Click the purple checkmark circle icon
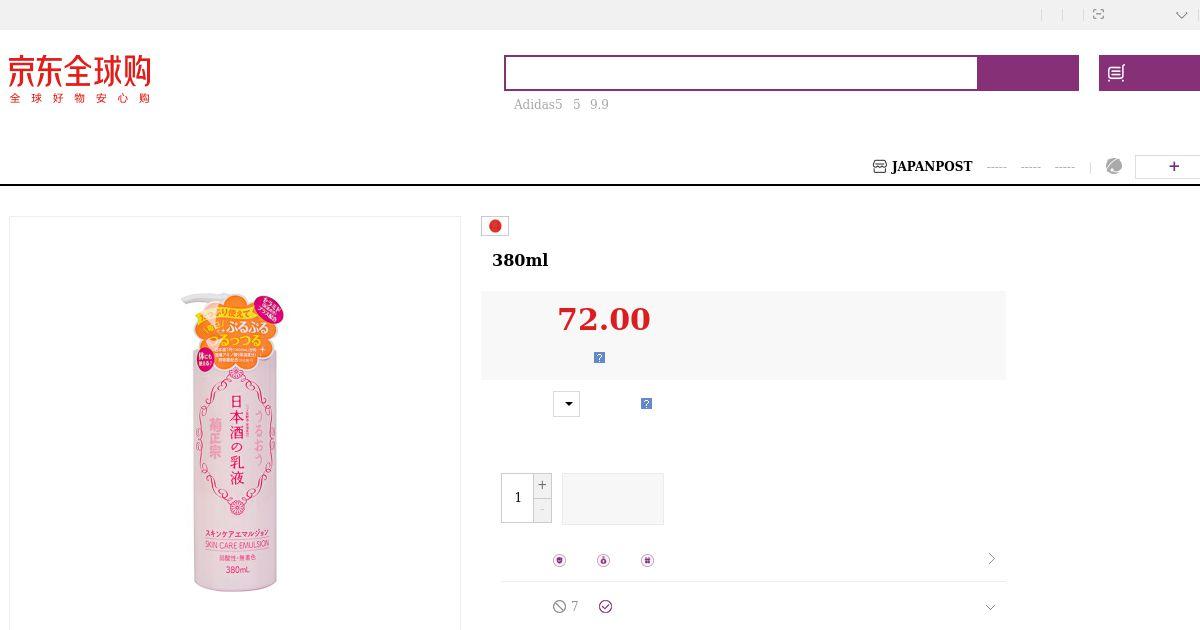Screen dimensions: 1200x630 pos(605,607)
